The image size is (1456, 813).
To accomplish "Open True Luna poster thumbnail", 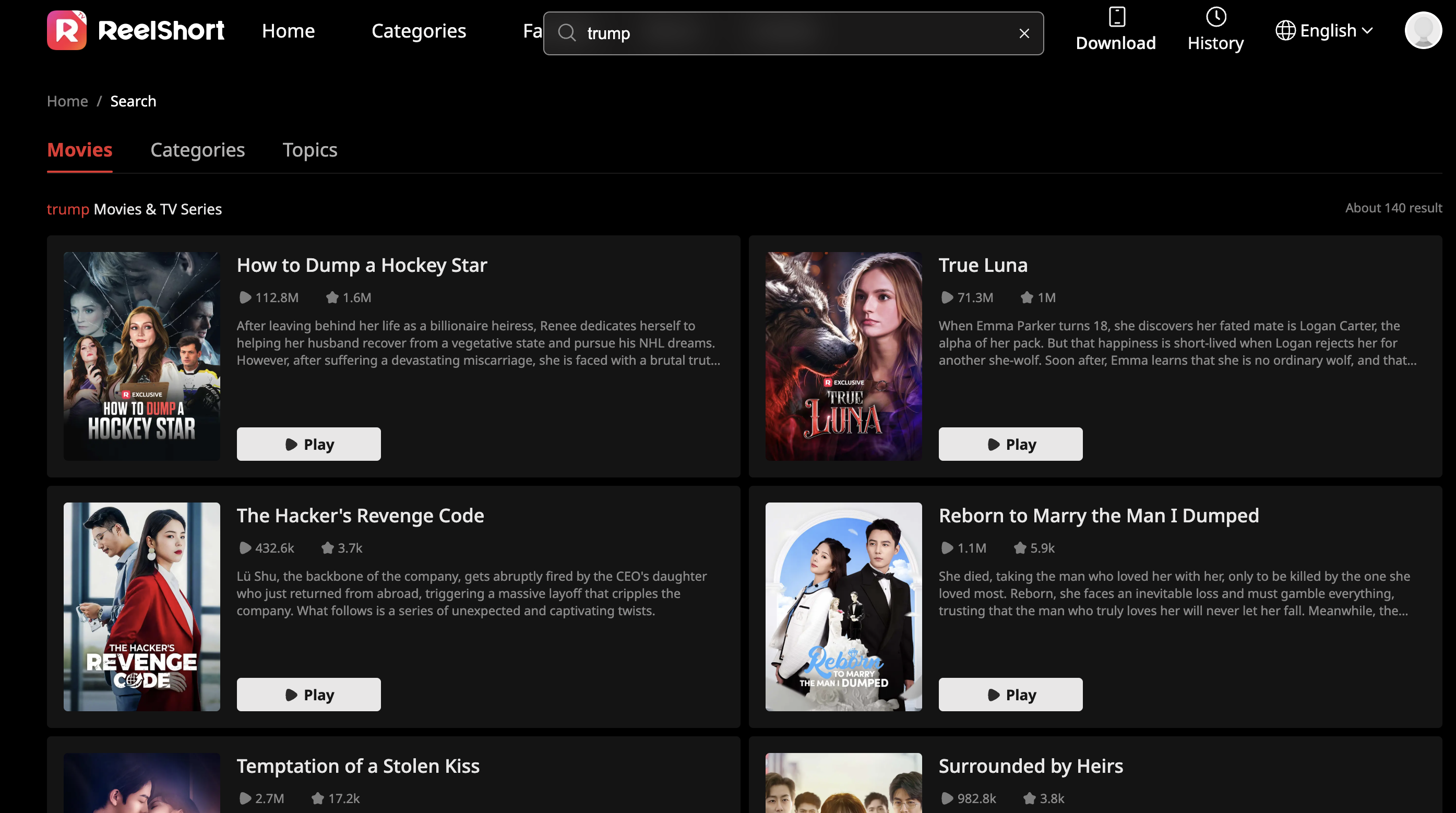I will (x=844, y=356).
